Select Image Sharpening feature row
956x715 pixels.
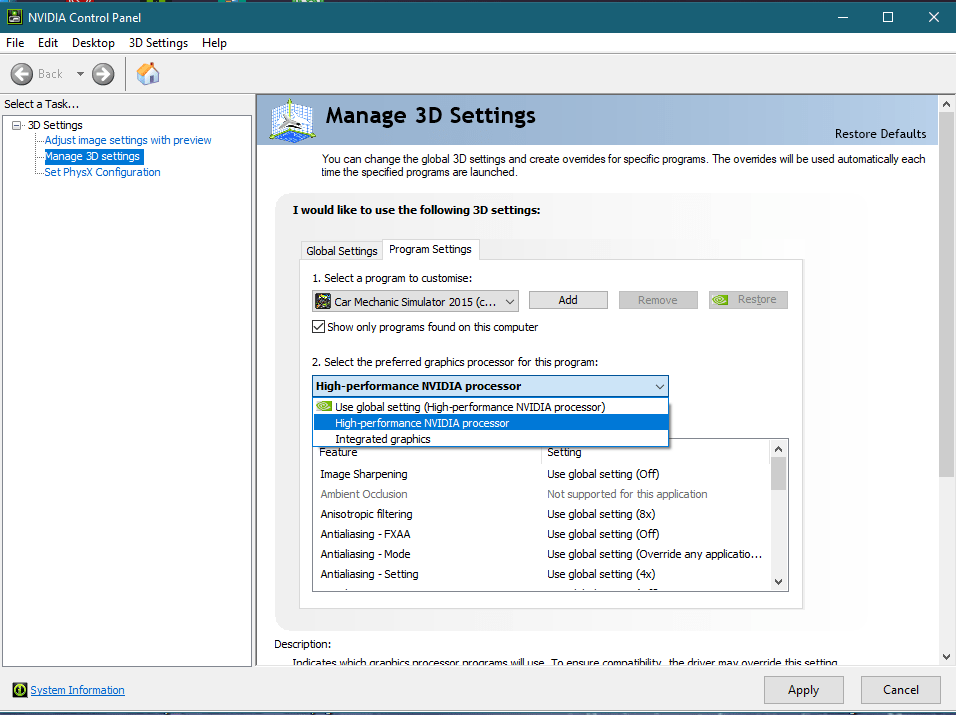pos(541,474)
